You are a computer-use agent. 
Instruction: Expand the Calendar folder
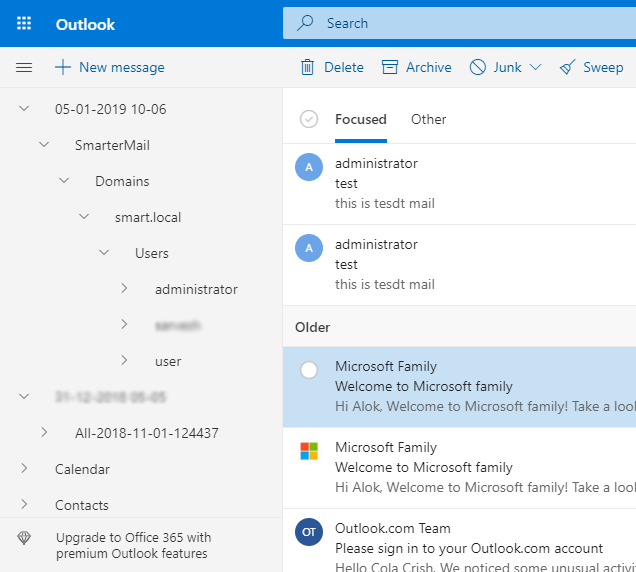coord(24,469)
